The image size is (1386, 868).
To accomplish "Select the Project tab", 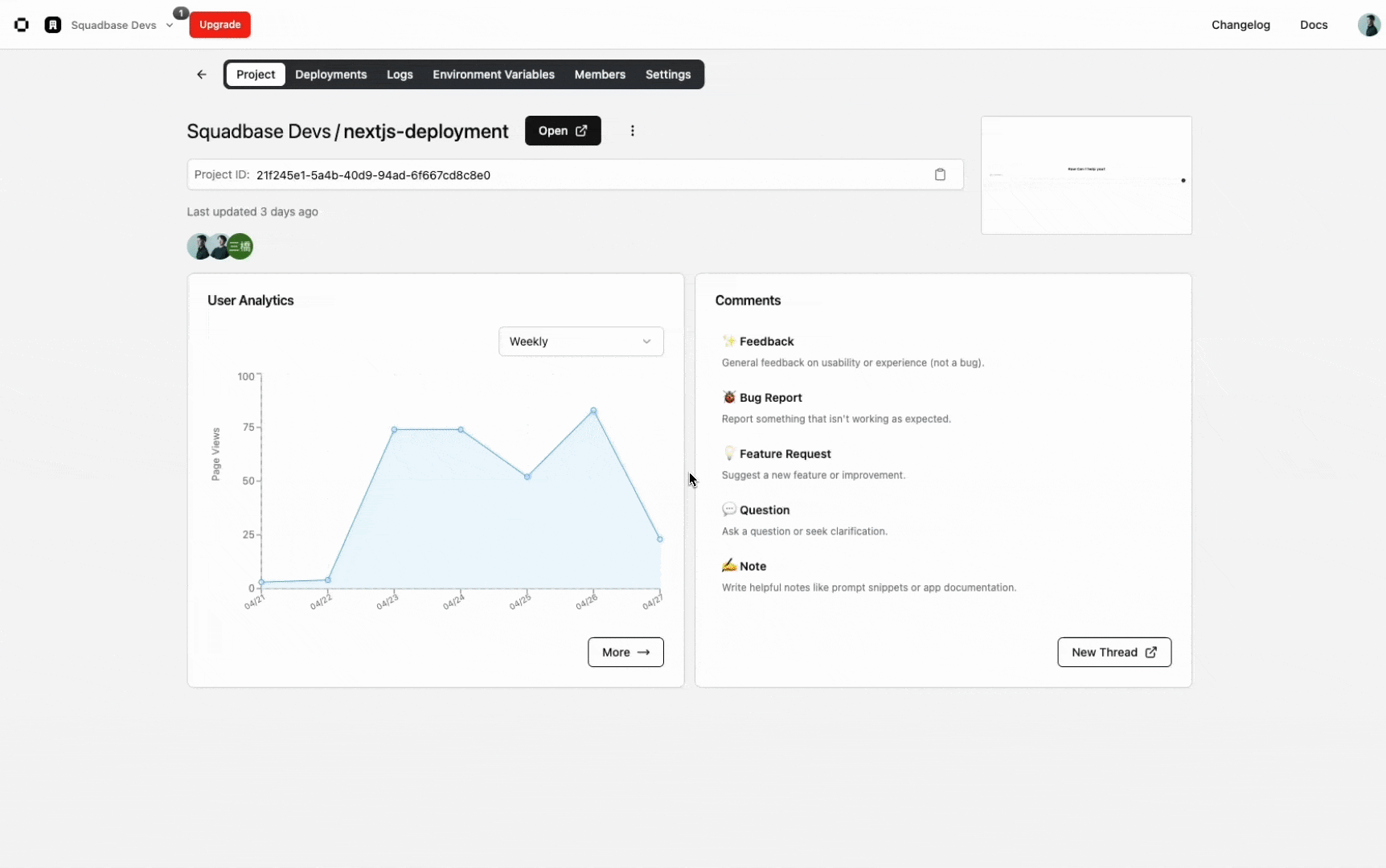I will (256, 75).
